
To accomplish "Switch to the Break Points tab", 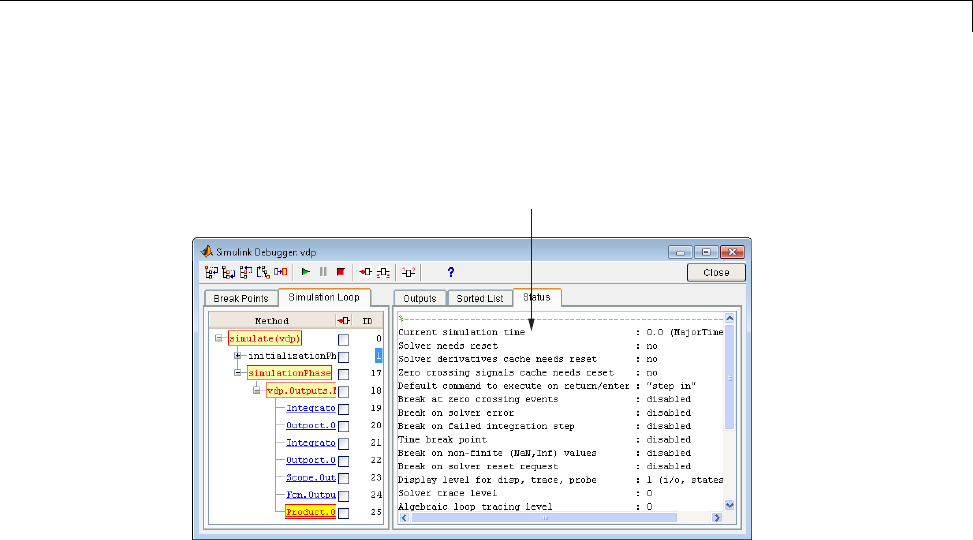I will [x=241, y=299].
